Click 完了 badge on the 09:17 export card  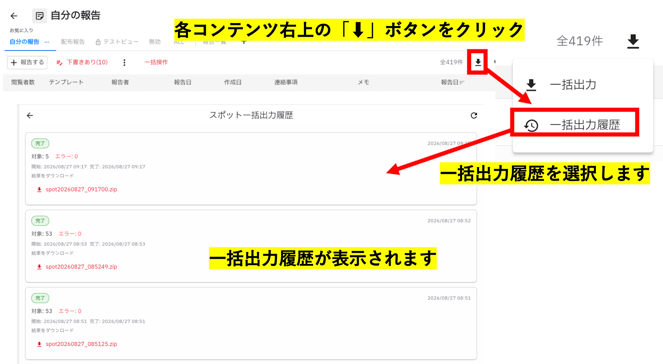(x=40, y=144)
